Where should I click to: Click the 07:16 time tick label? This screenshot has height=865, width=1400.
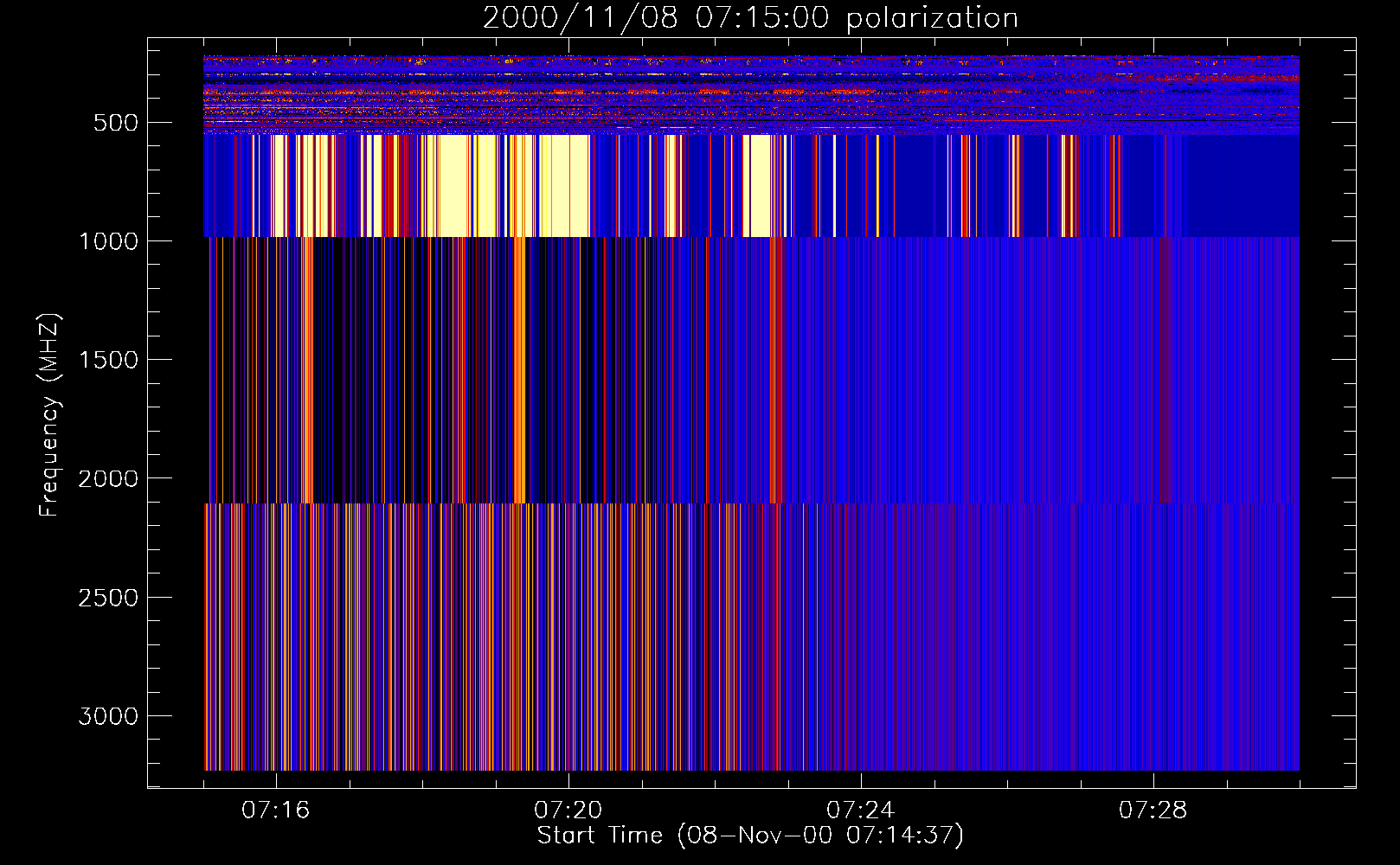pos(276,811)
